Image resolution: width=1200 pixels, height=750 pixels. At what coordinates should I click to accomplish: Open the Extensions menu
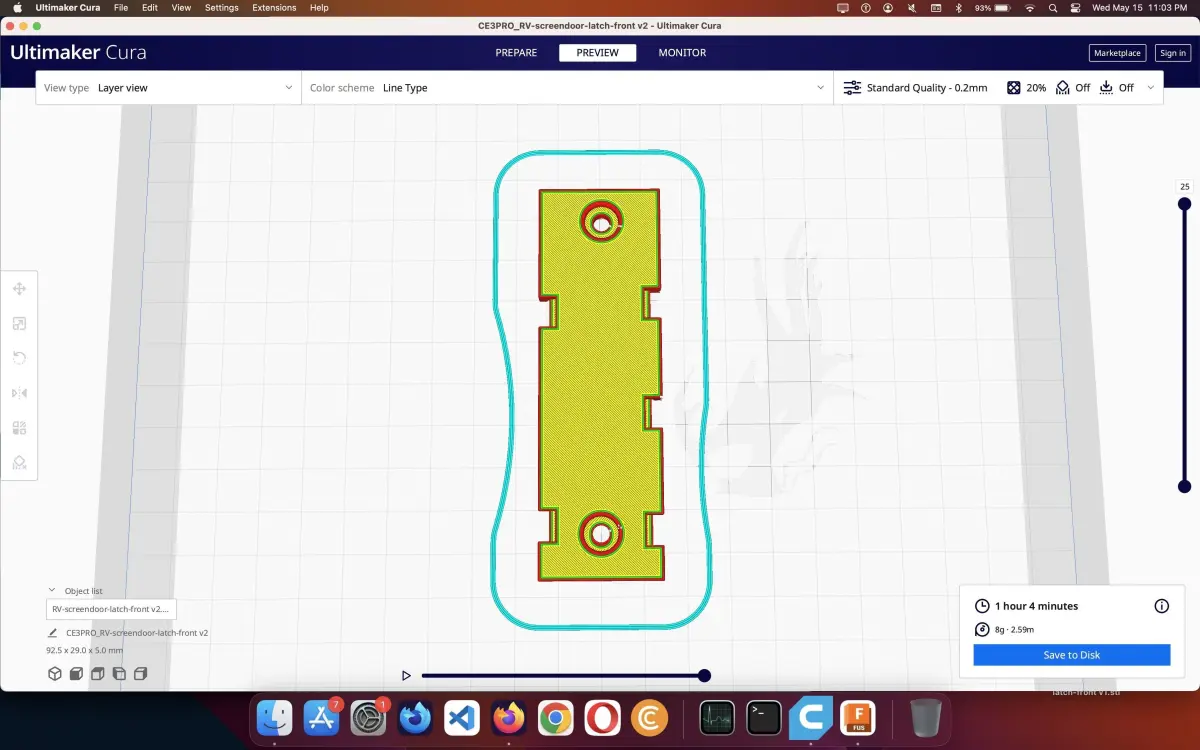coord(274,8)
